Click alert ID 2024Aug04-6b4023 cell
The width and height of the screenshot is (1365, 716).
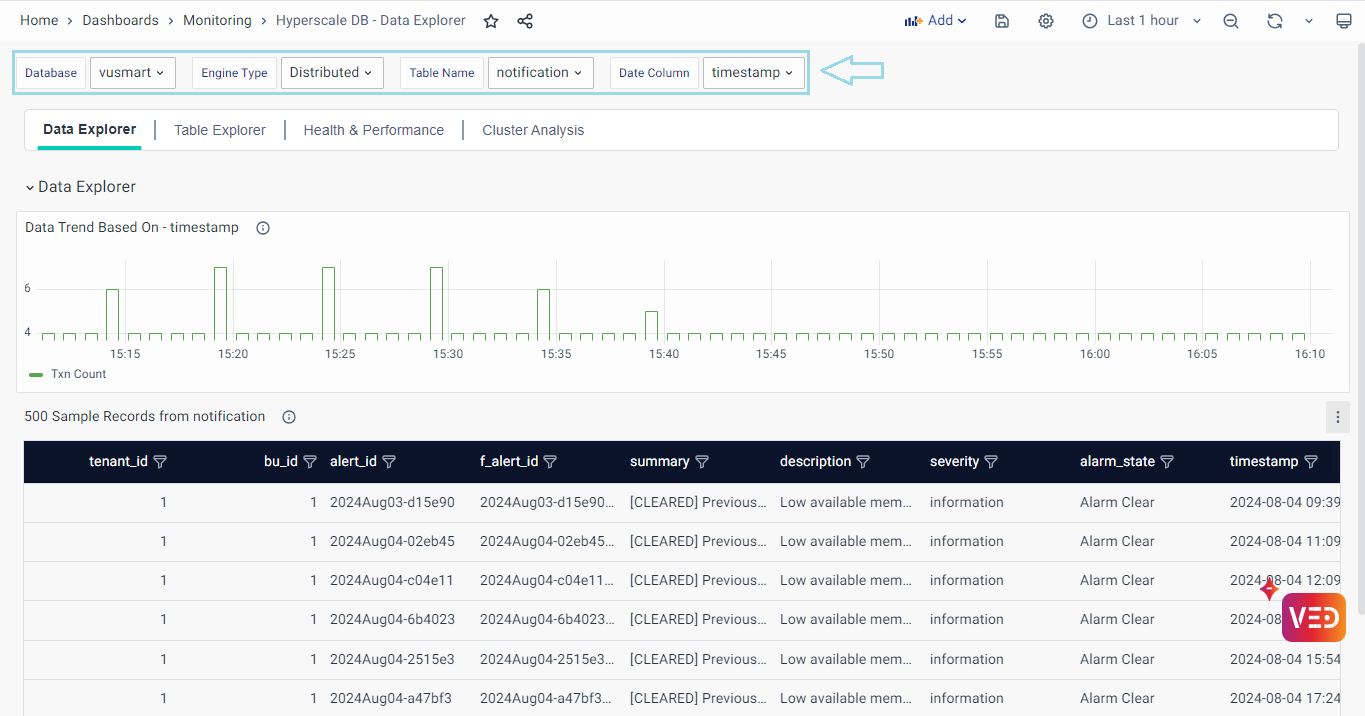[392, 619]
